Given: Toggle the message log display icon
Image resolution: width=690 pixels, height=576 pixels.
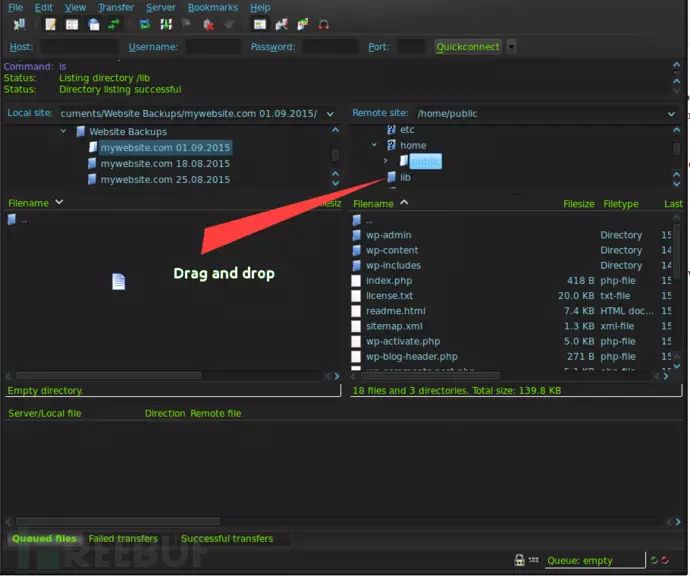Looking at the screenshot, I should click(51, 25).
